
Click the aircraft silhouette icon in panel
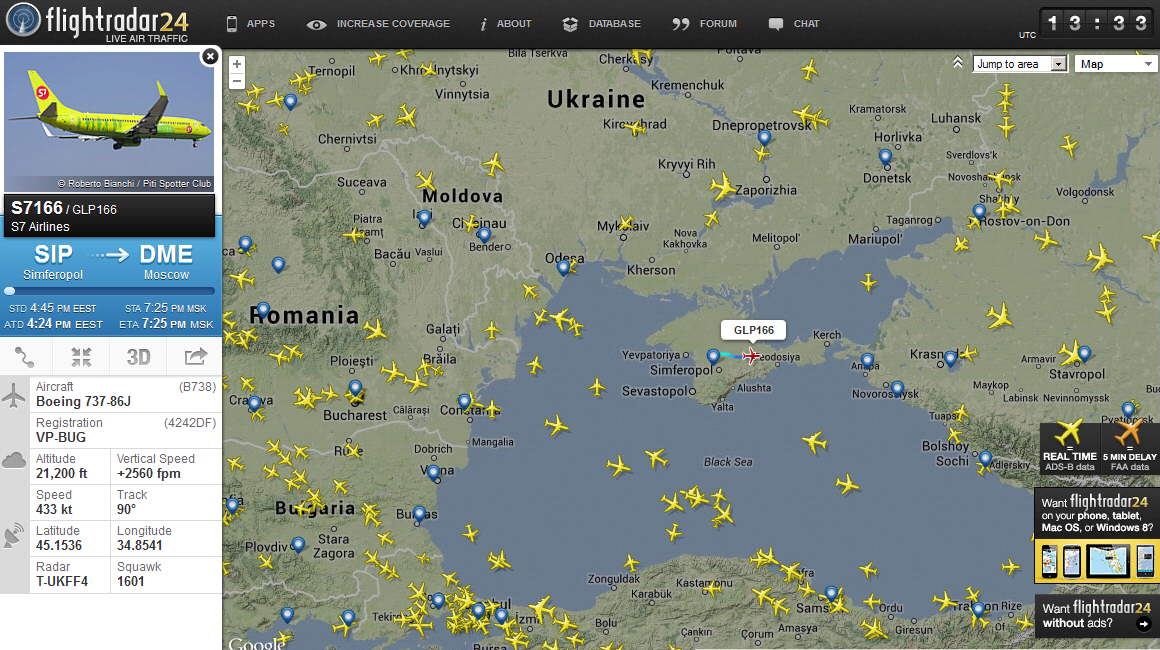coord(13,394)
